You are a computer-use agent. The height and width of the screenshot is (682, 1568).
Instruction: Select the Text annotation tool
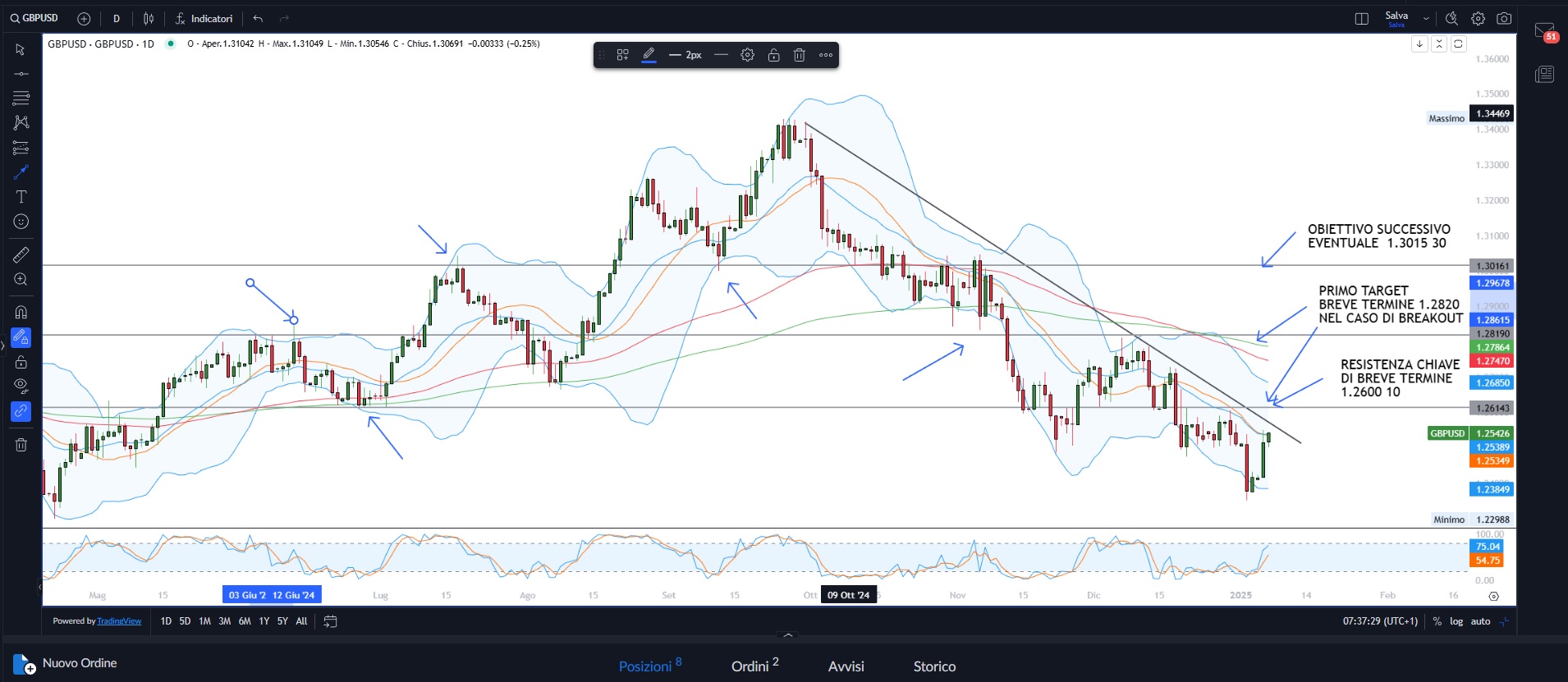21,197
